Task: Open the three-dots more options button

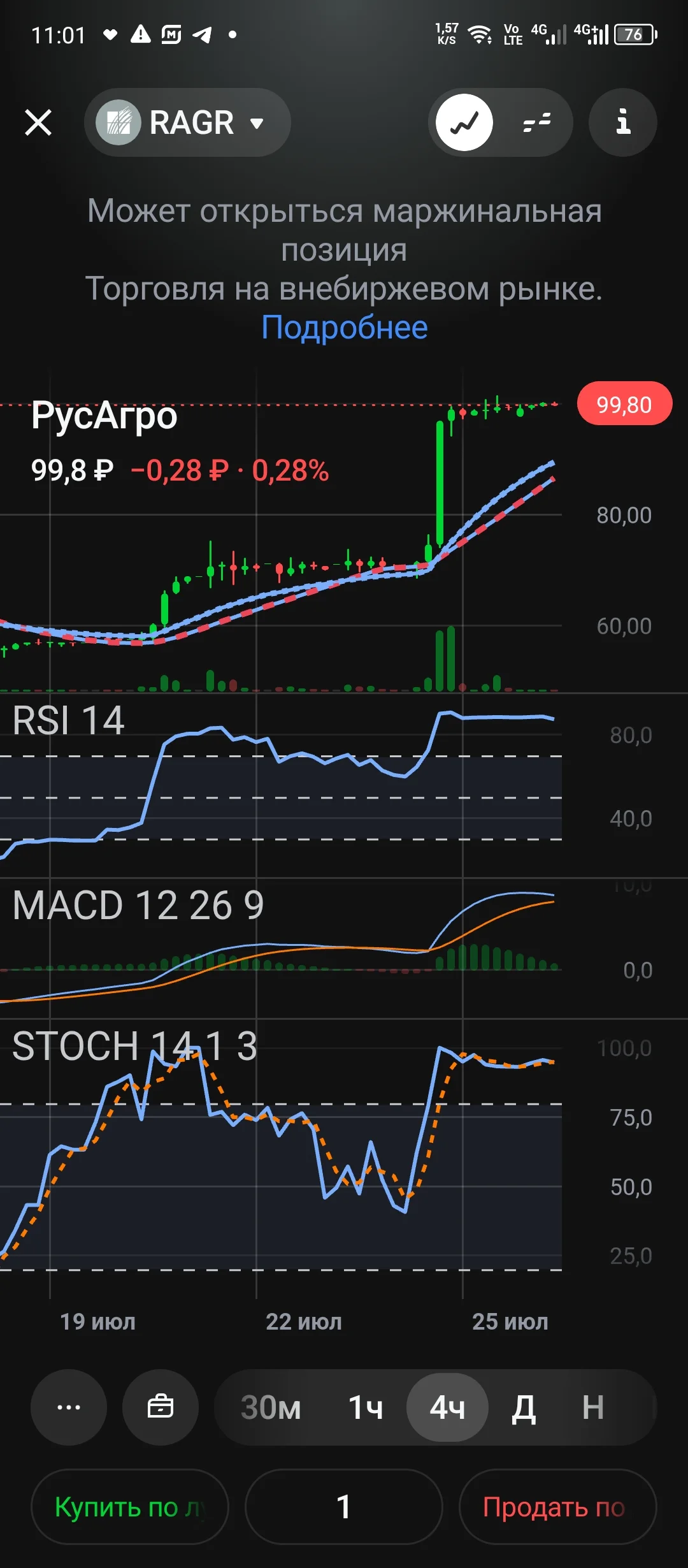Action: tap(69, 1407)
